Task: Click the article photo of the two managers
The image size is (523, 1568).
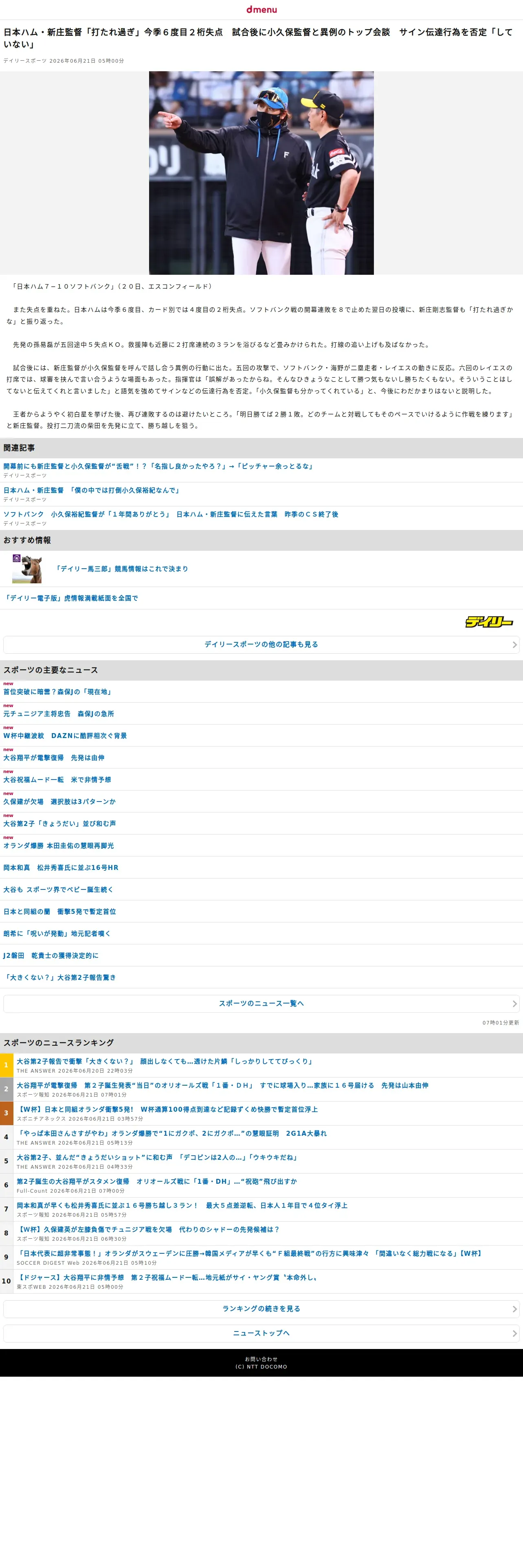Action: 261,173
